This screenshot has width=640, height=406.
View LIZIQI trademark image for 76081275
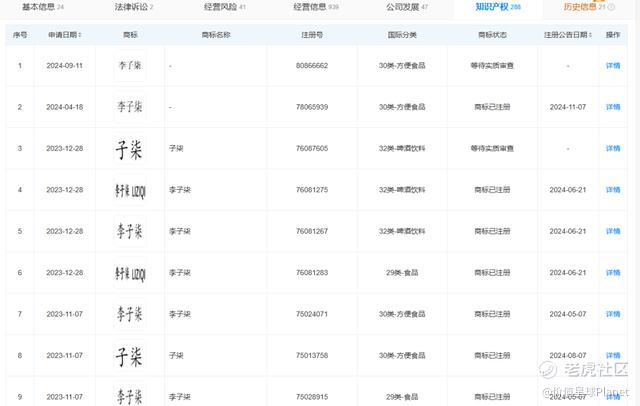tap(130, 190)
